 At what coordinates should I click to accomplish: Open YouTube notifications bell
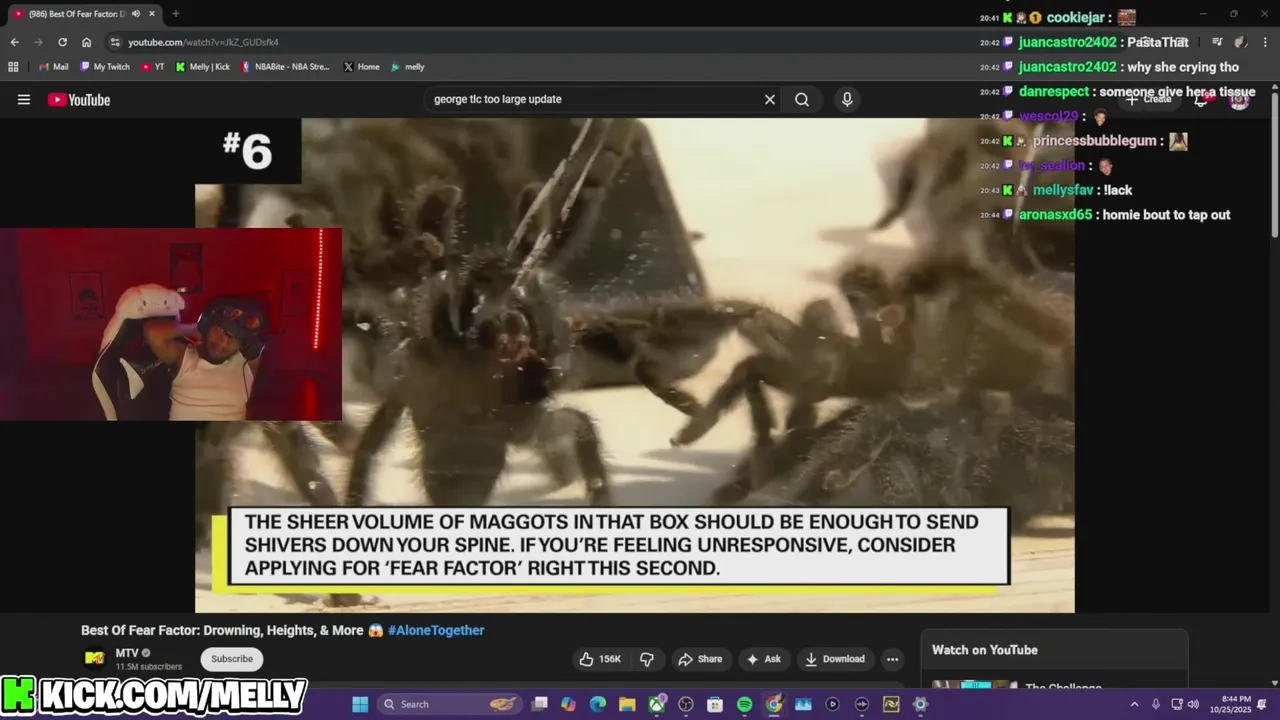coord(1201,99)
